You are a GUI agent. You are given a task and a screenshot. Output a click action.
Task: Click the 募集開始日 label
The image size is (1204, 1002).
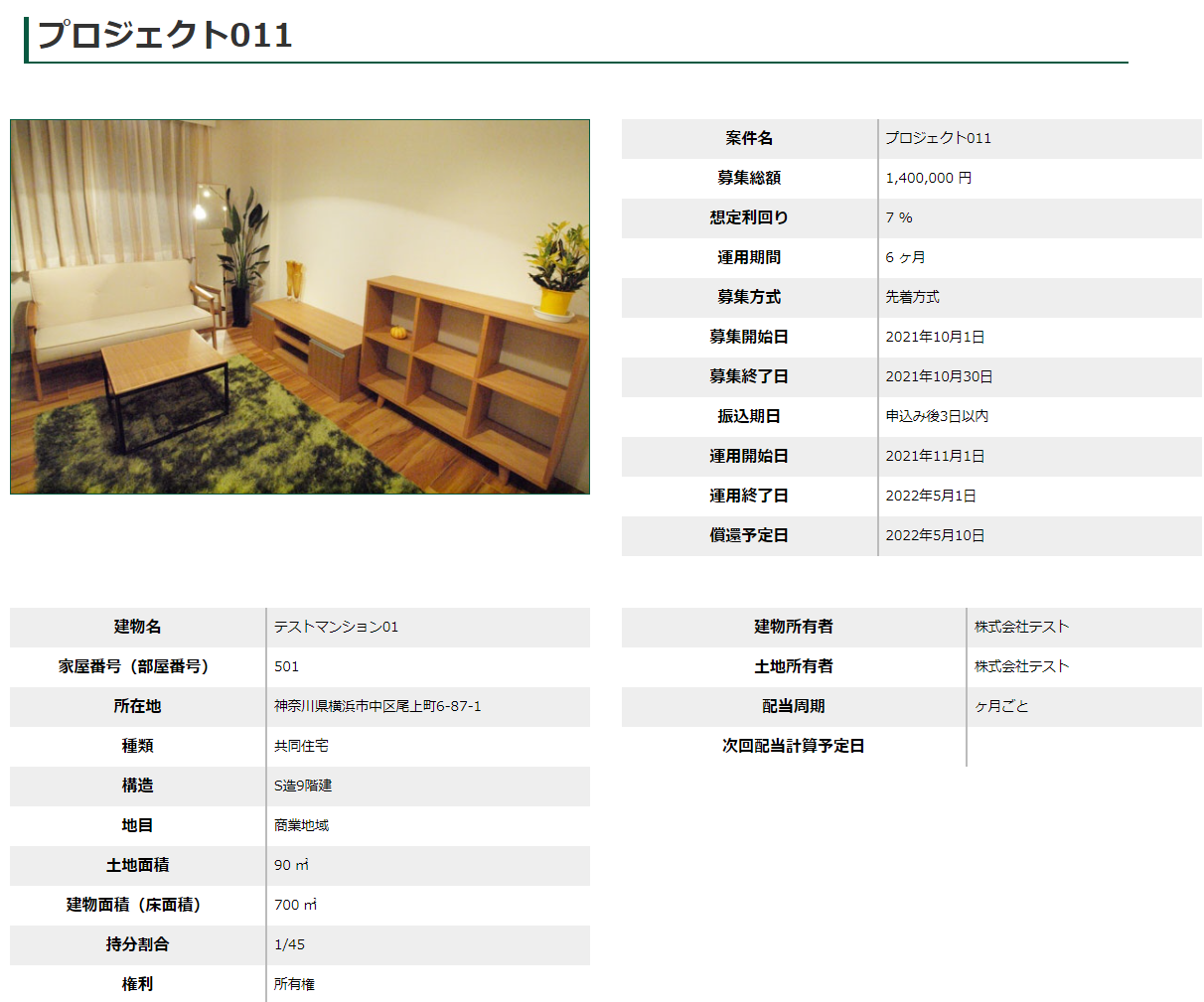coord(749,337)
